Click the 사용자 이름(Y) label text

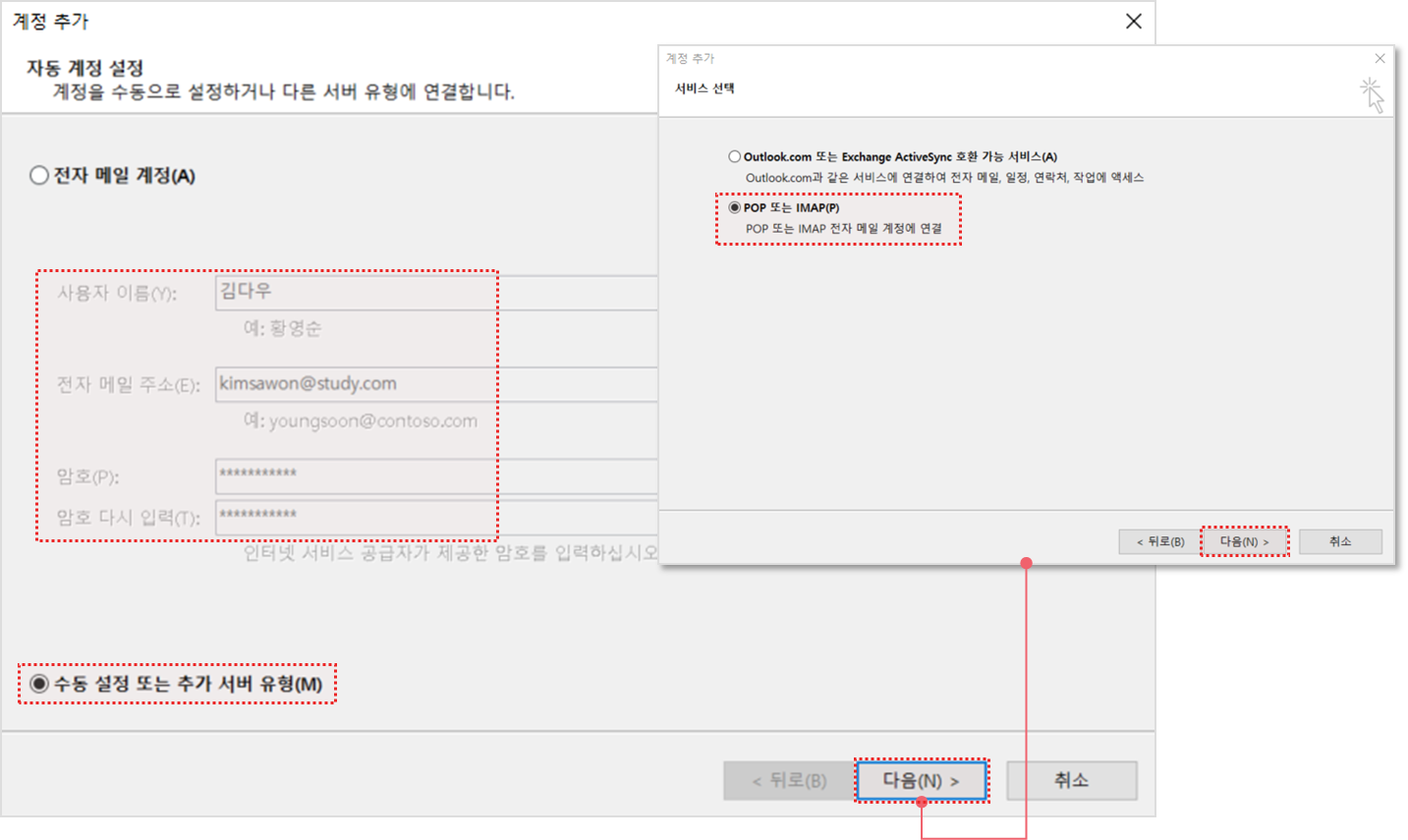117,294
